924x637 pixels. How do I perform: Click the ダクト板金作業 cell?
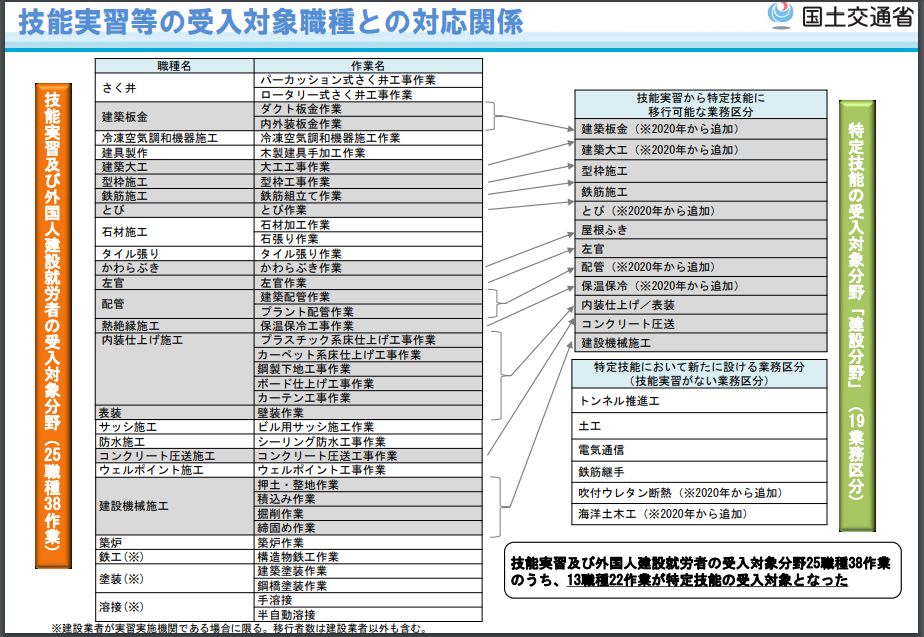(x=368, y=109)
